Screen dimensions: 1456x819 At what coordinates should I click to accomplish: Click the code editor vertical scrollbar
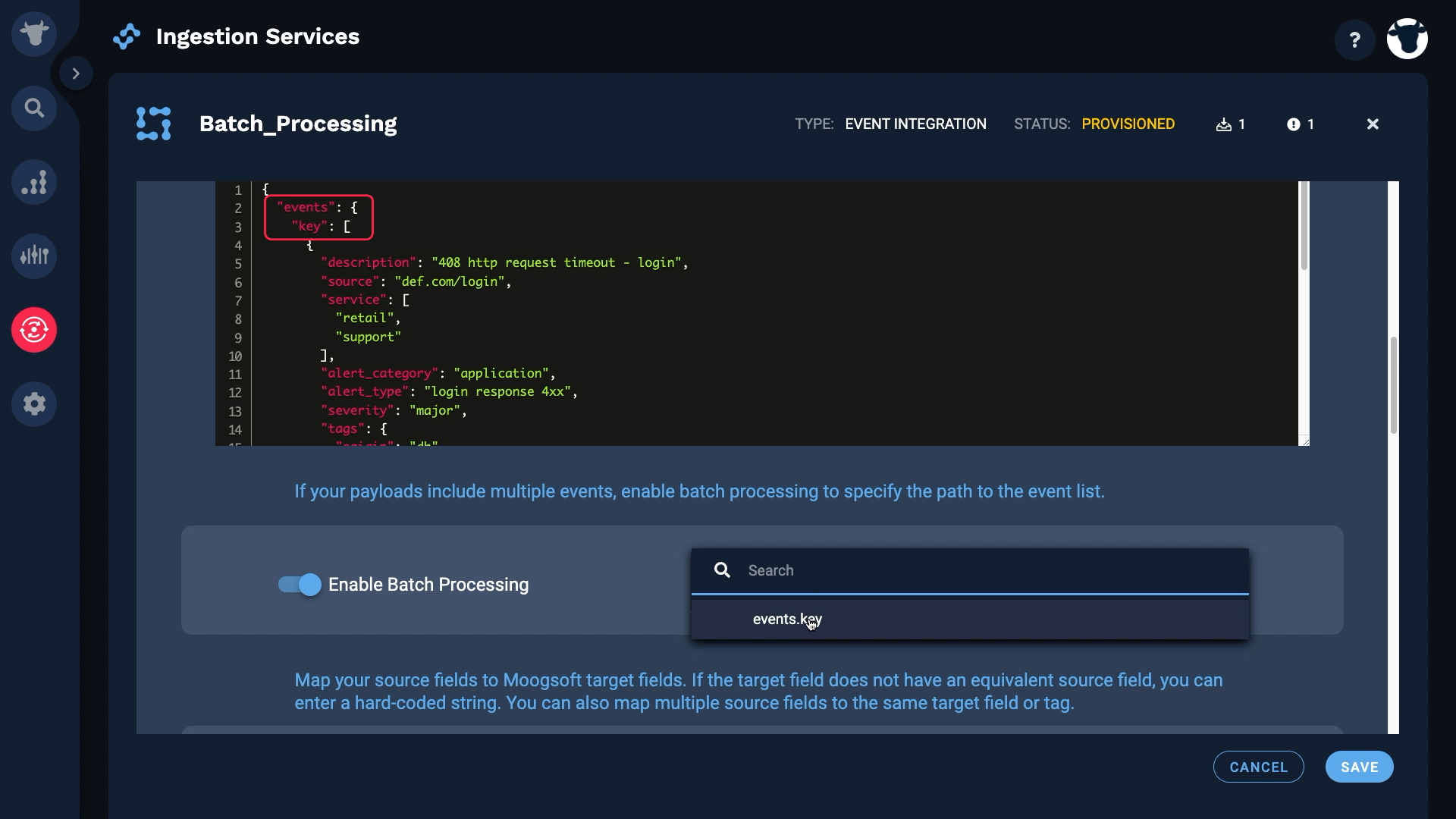click(1304, 225)
